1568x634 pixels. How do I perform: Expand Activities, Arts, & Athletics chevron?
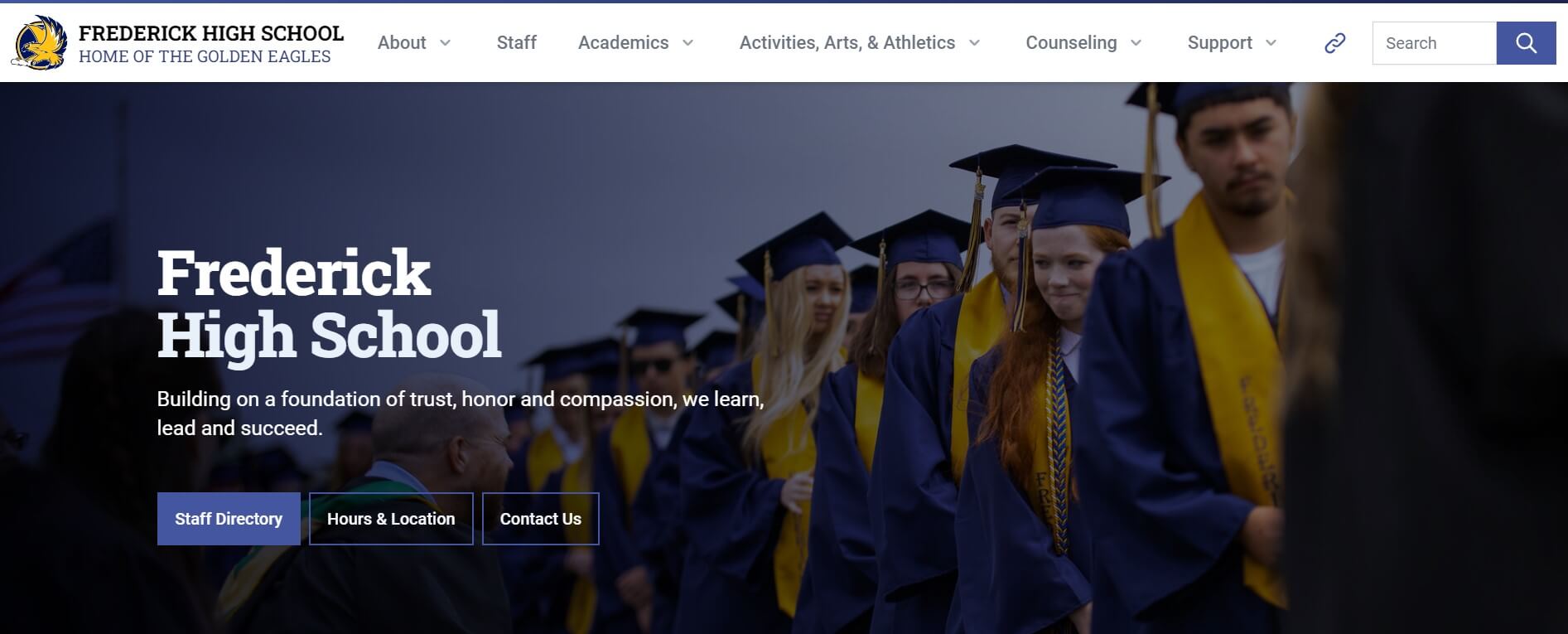point(974,43)
